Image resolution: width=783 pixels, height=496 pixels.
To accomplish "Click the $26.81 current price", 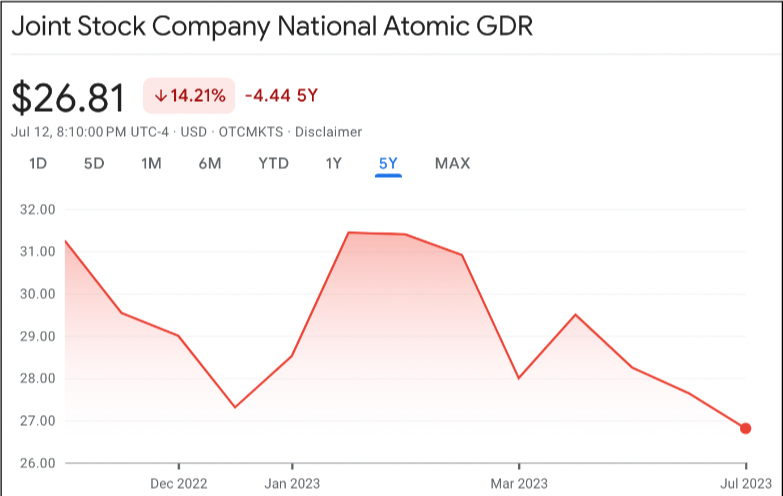I will [68, 97].
